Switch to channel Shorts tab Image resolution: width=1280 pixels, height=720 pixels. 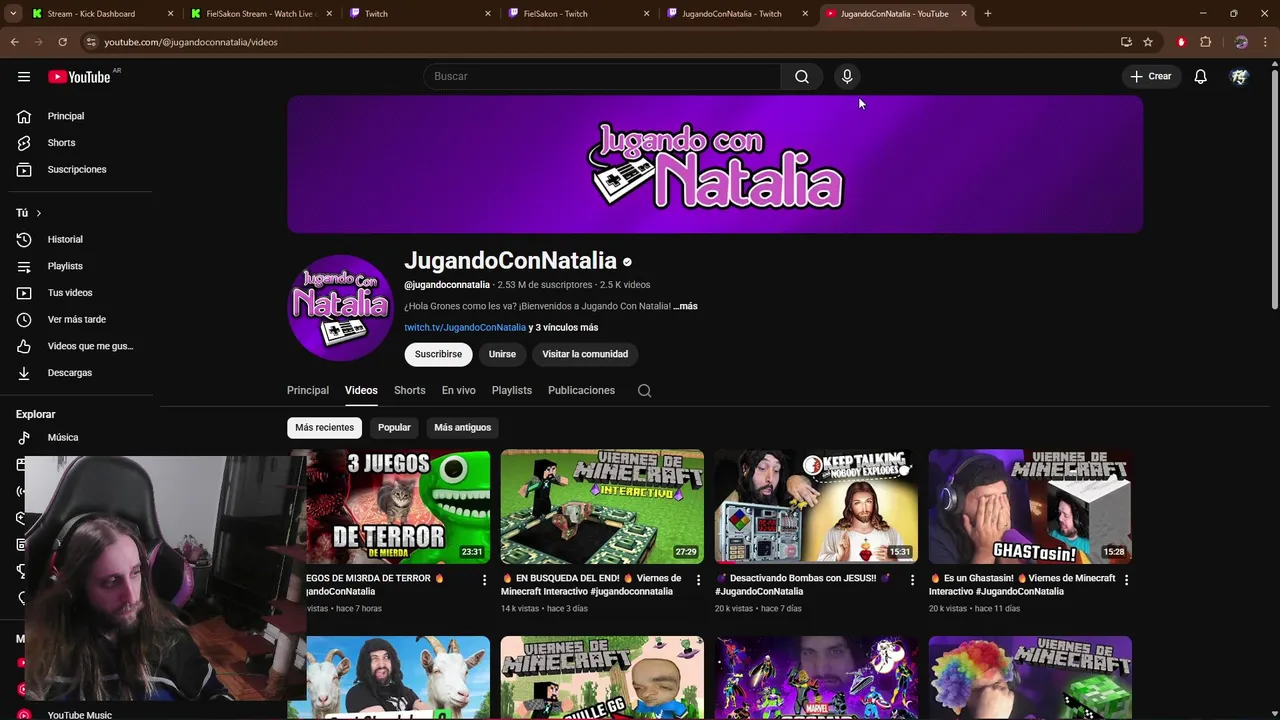pos(409,390)
